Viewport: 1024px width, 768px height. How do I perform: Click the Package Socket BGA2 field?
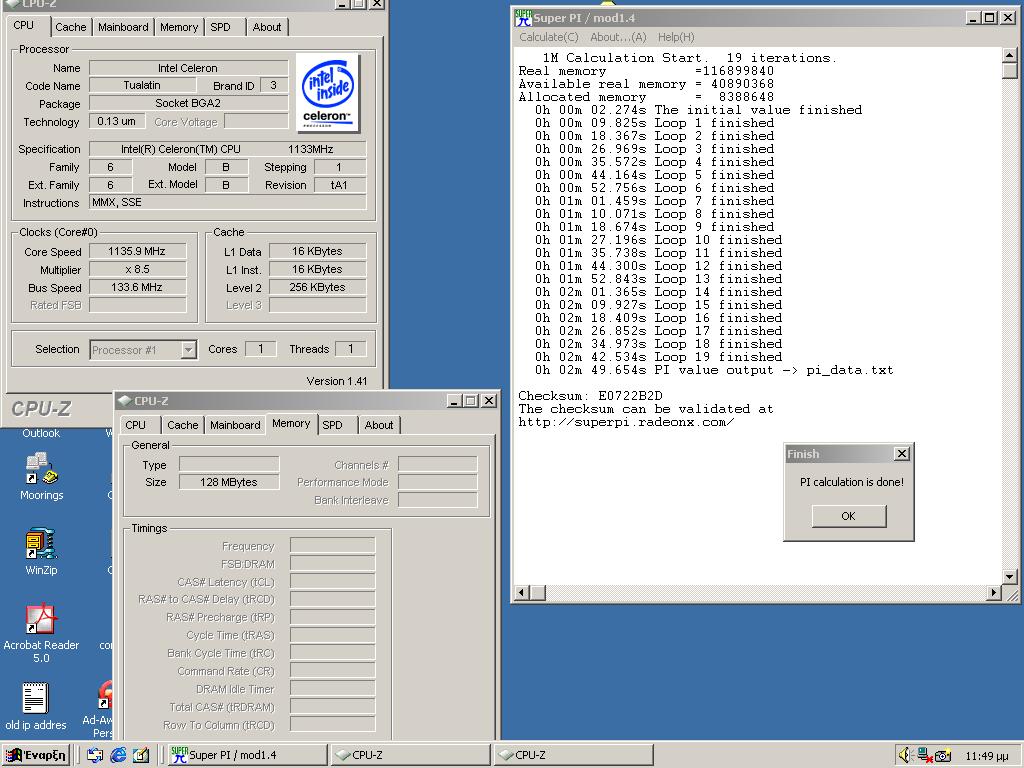[188, 103]
